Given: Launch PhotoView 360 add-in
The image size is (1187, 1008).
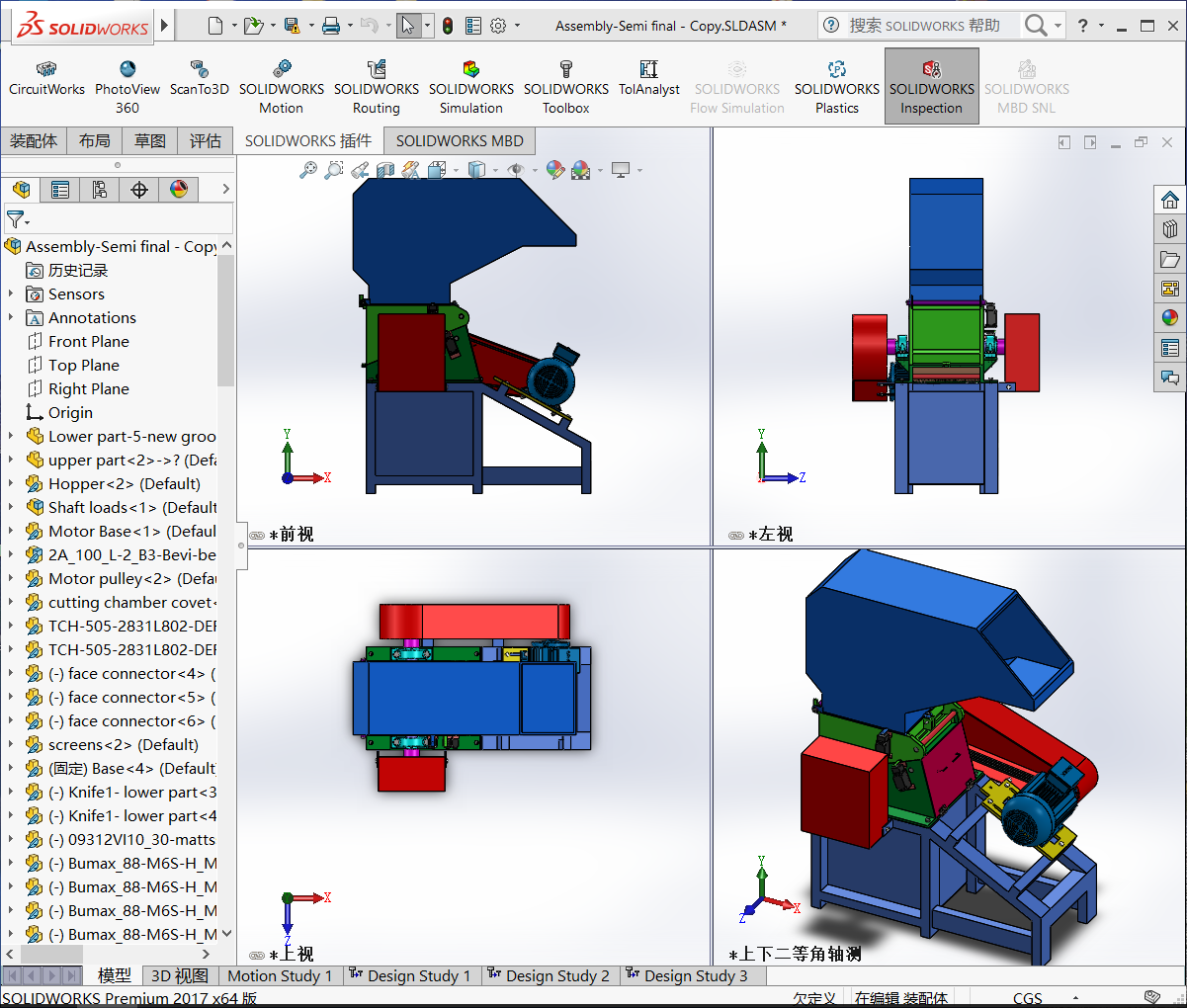Looking at the screenshot, I should pos(127,88).
